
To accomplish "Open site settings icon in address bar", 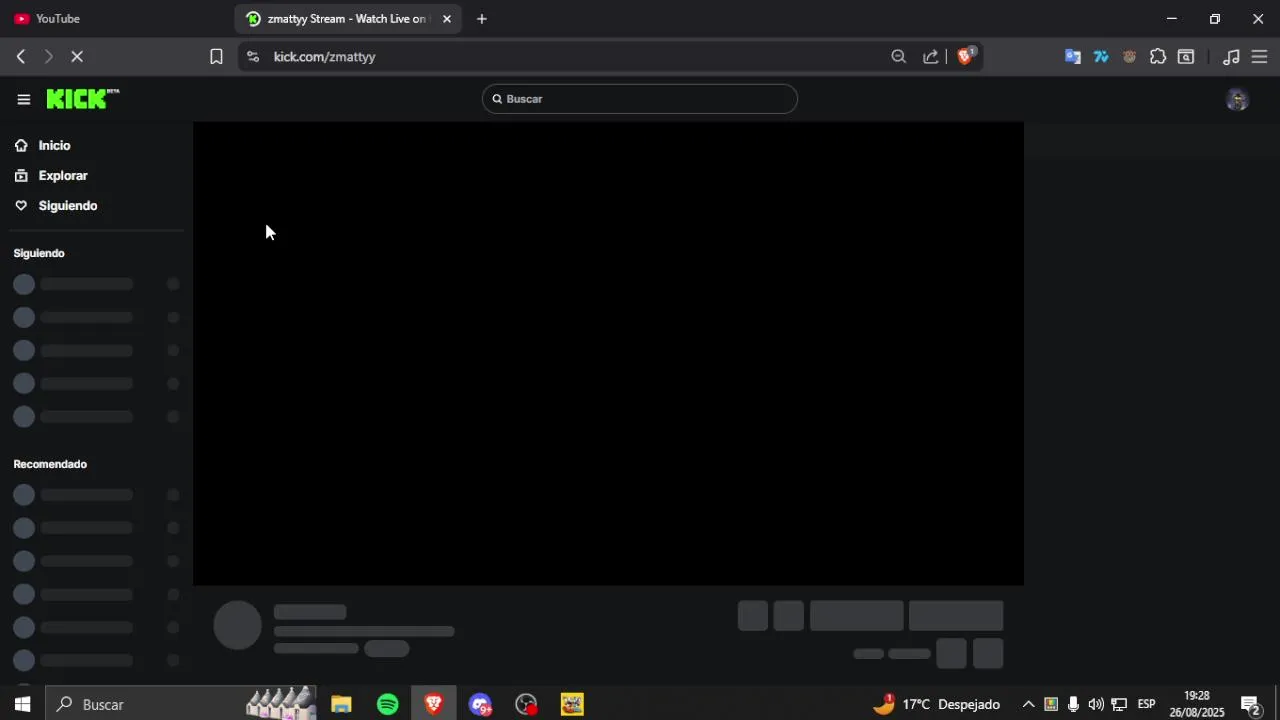I will (253, 57).
